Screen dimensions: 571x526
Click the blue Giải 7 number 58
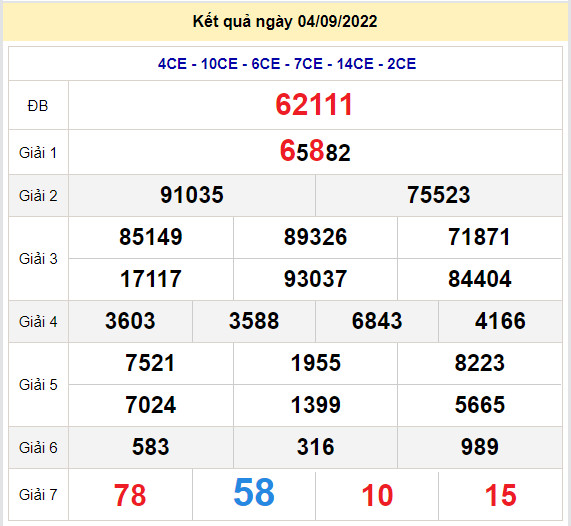(x=254, y=492)
